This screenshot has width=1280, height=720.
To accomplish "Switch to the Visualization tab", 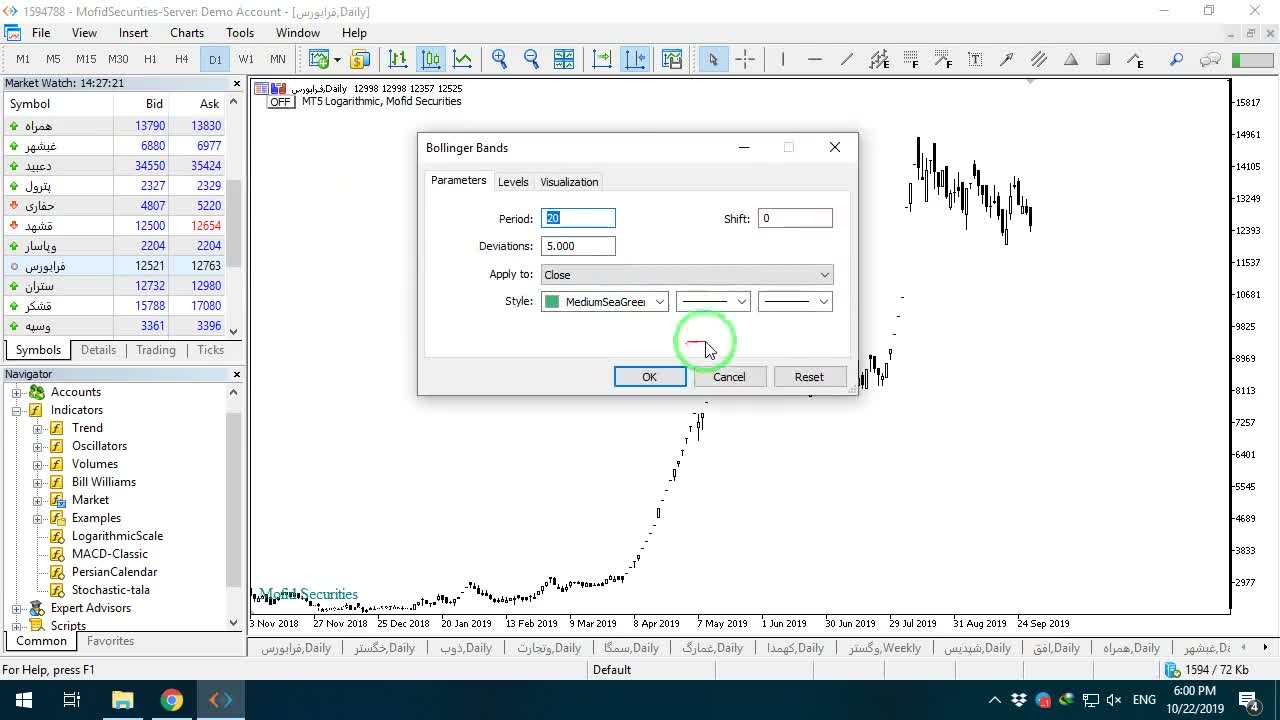I will click(x=569, y=182).
